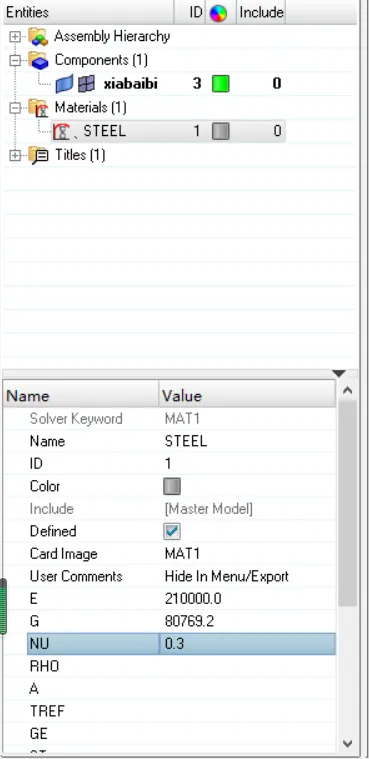Select the xiabaibi component in tree

click(x=130, y=84)
